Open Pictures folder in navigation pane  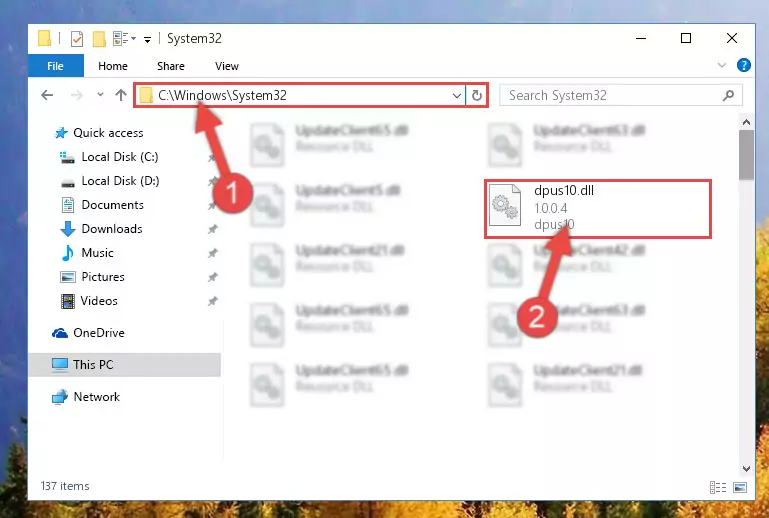pos(103,277)
